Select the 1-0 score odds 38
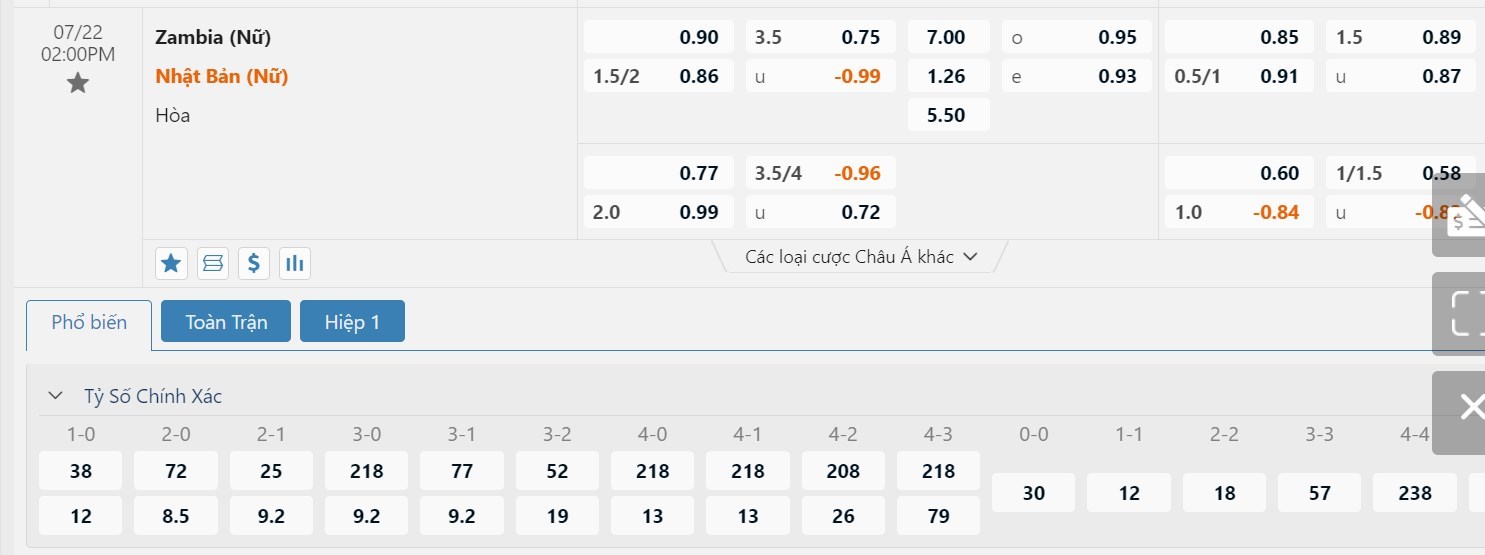Image resolution: width=1485 pixels, height=555 pixels. click(81, 471)
